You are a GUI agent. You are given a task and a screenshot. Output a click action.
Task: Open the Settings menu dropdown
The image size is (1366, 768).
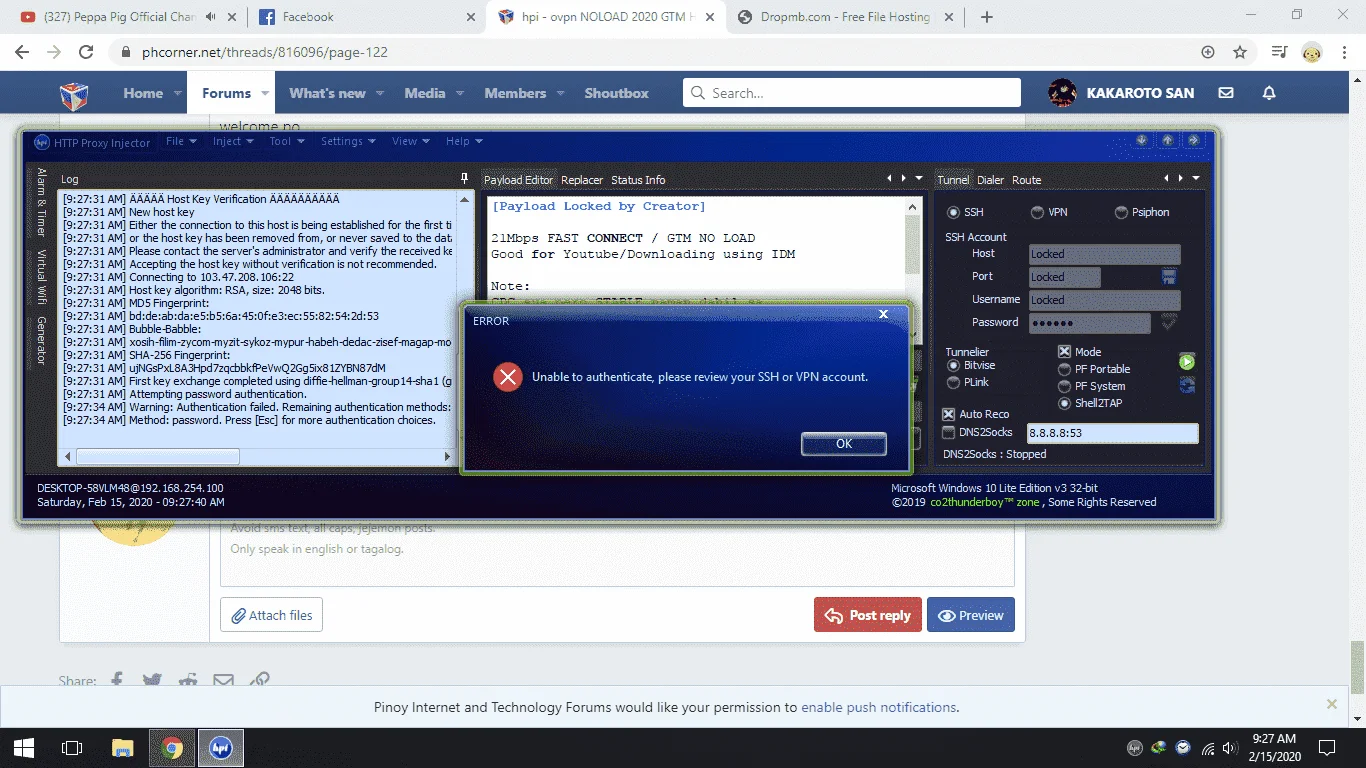click(x=348, y=141)
